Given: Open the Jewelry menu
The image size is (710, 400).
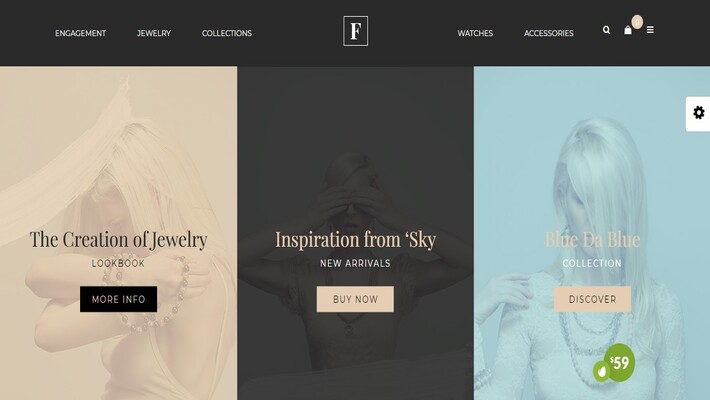Looking at the screenshot, I should pyautogui.click(x=154, y=34).
